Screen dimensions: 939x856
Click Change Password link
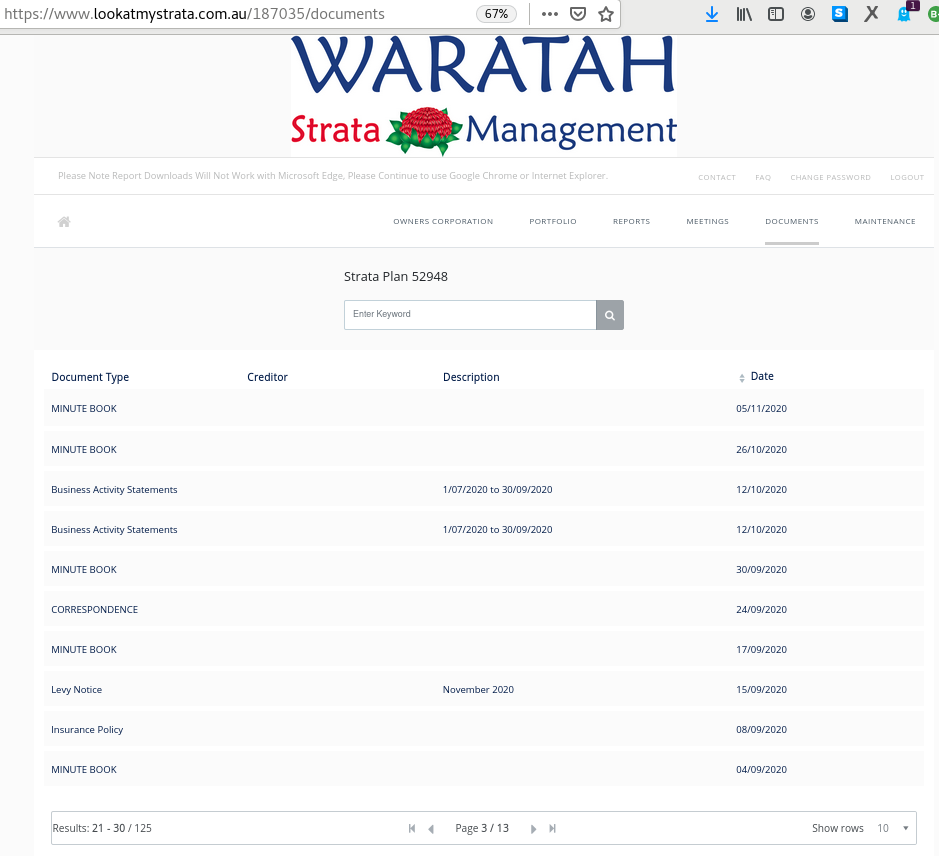coord(830,177)
